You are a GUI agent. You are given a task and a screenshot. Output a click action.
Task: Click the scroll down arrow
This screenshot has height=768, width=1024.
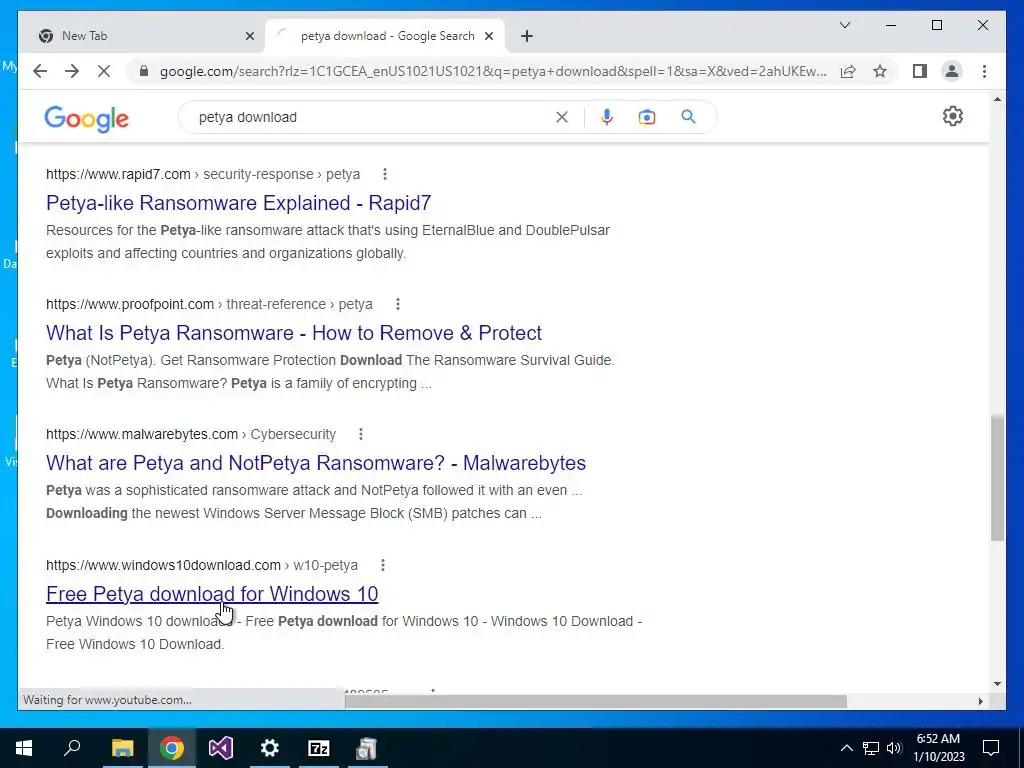[997, 684]
